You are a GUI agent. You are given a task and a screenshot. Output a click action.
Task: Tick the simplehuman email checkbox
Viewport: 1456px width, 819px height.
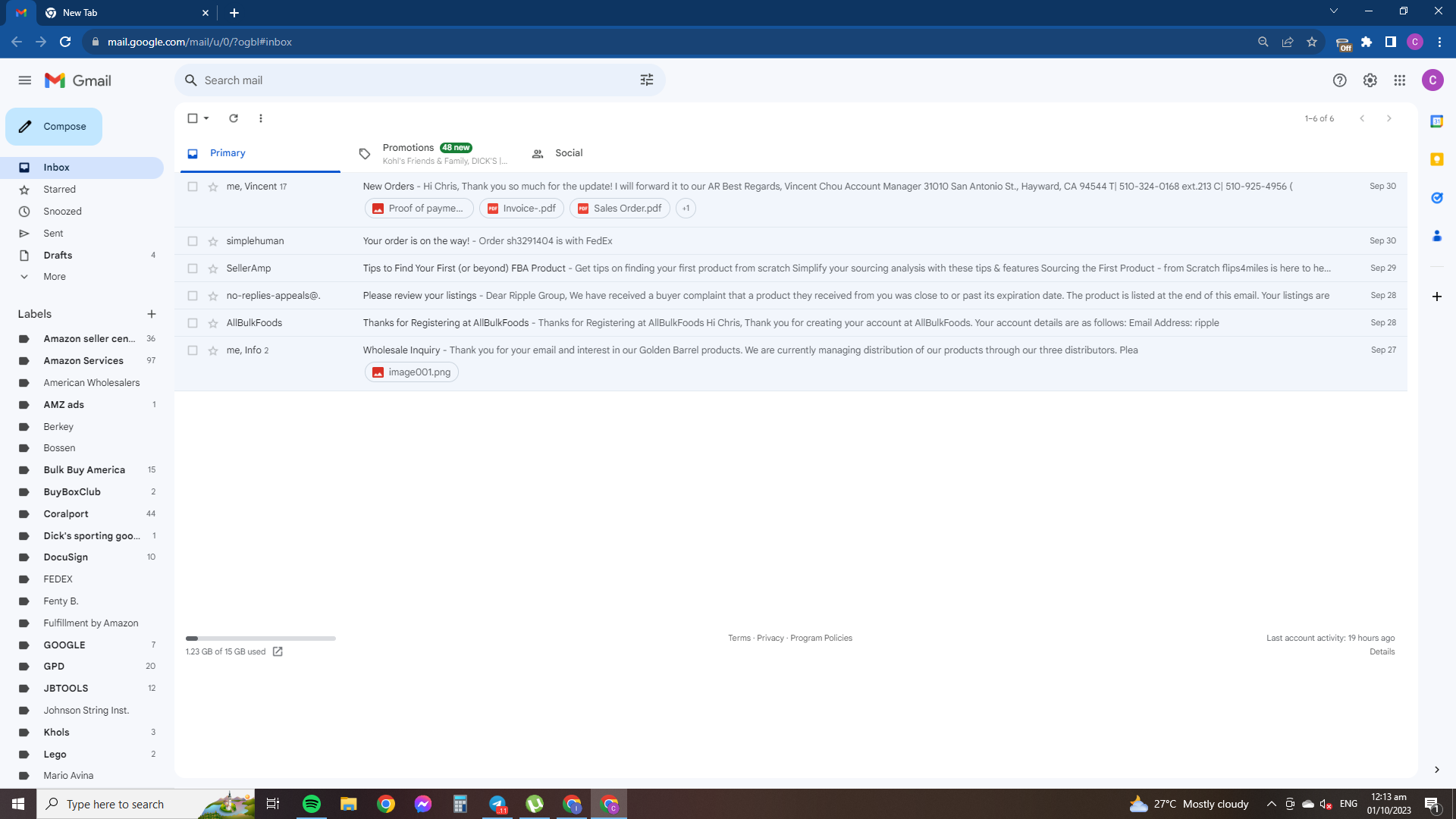click(x=193, y=241)
